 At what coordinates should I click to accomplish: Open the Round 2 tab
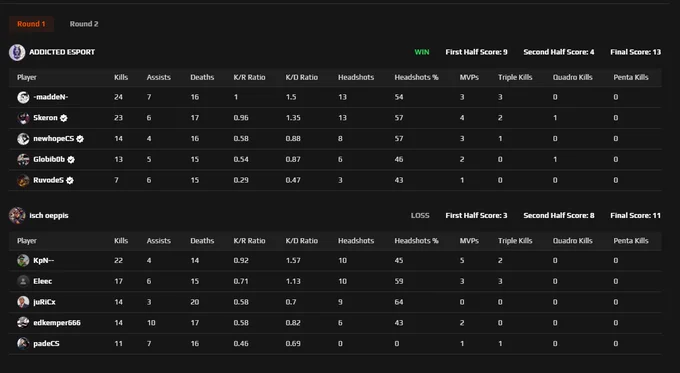click(x=84, y=24)
